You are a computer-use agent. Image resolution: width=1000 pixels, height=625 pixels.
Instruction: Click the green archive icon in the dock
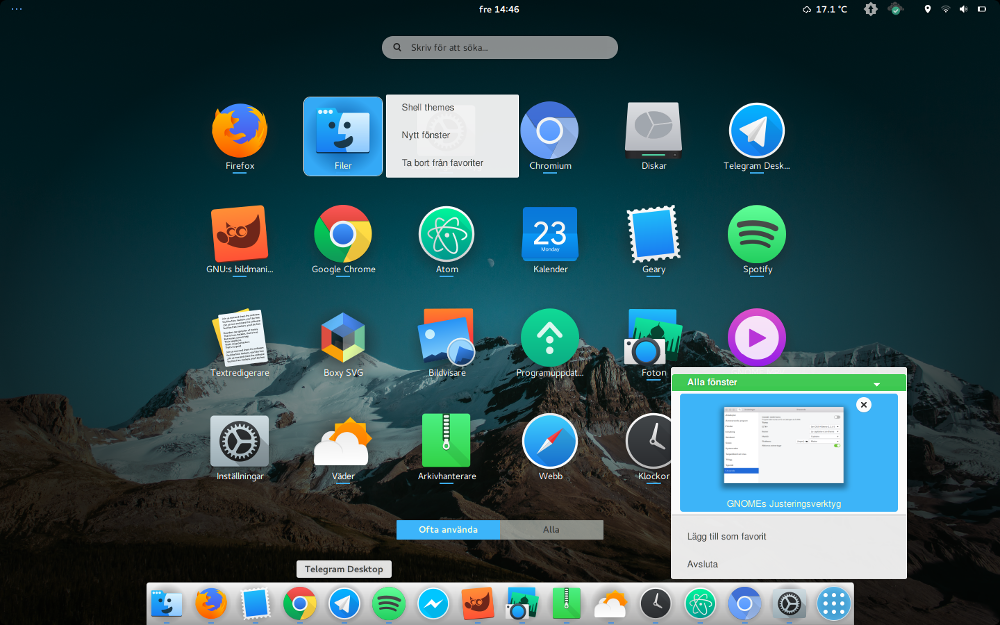566,603
